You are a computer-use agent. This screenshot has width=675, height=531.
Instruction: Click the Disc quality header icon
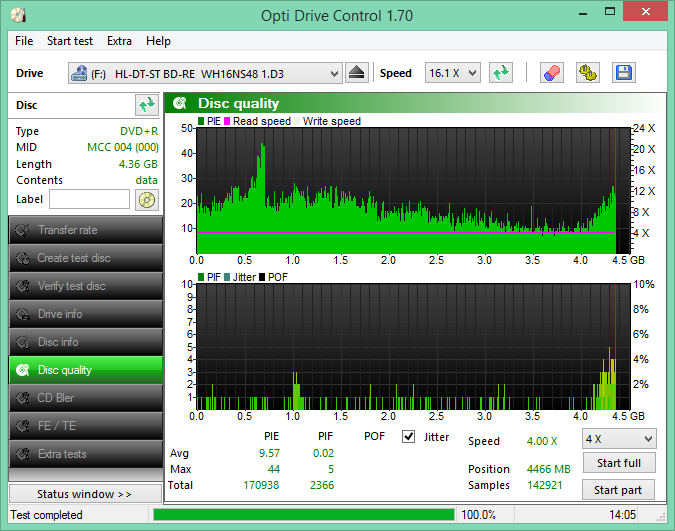coord(180,103)
